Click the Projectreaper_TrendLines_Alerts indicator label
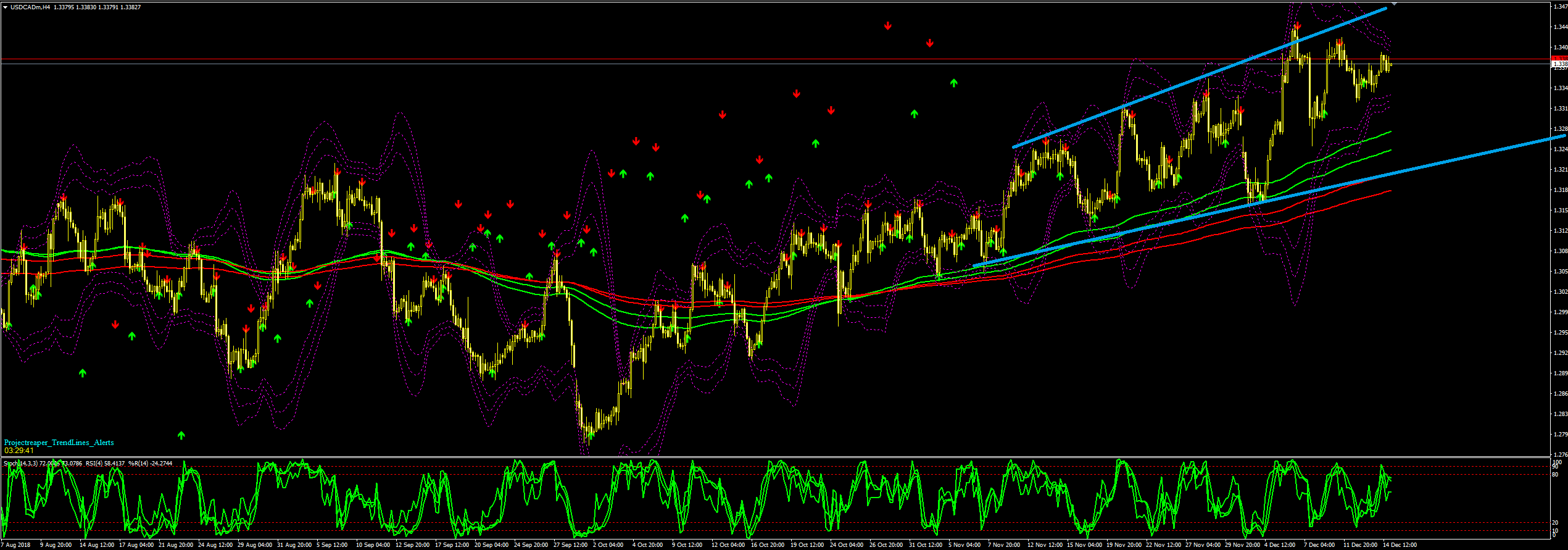 [x=59, y=443]
